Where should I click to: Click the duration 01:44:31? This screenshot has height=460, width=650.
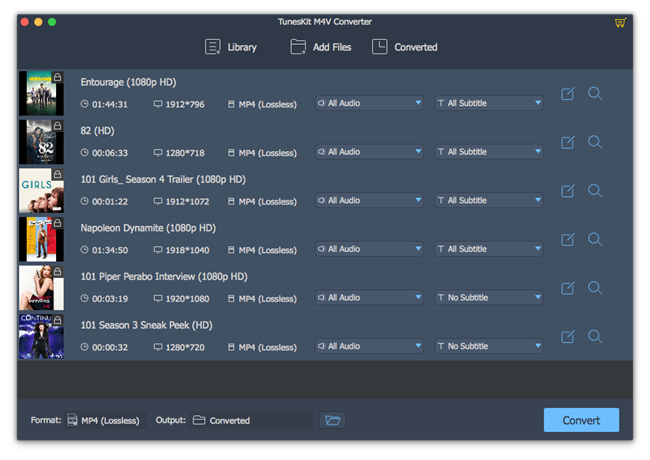109,104
